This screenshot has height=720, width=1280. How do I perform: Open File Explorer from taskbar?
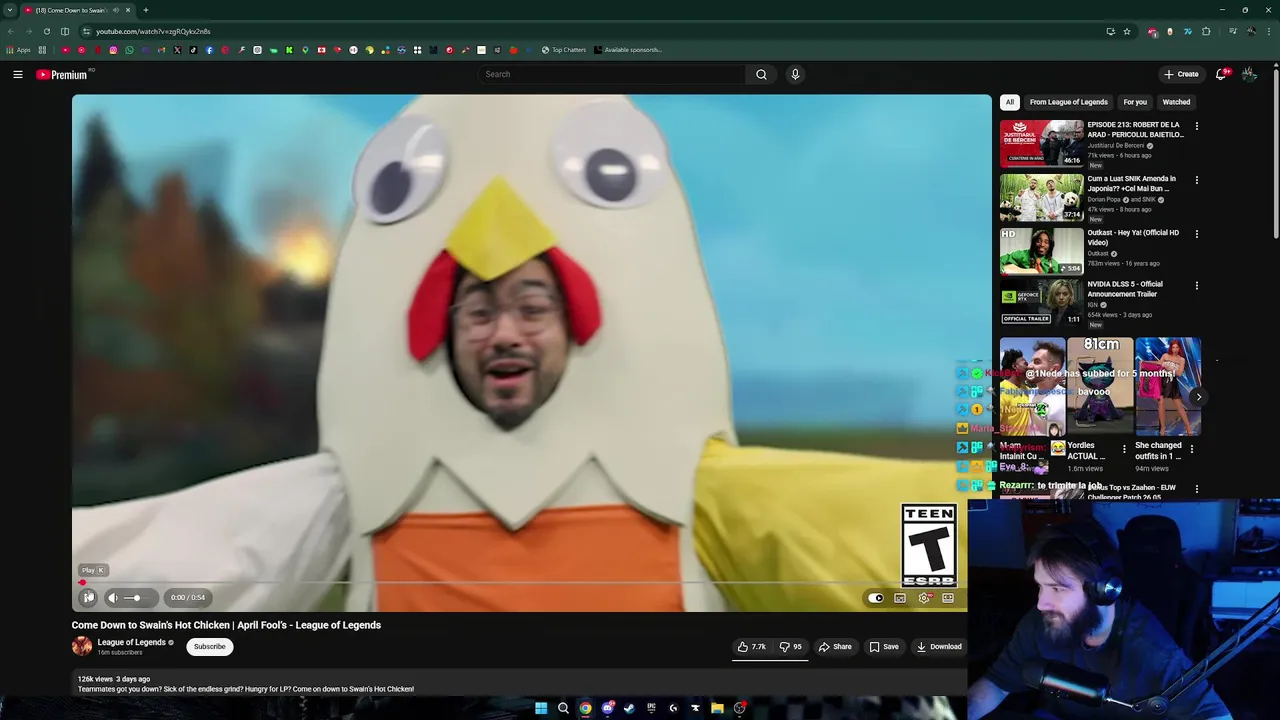[717, 708]
